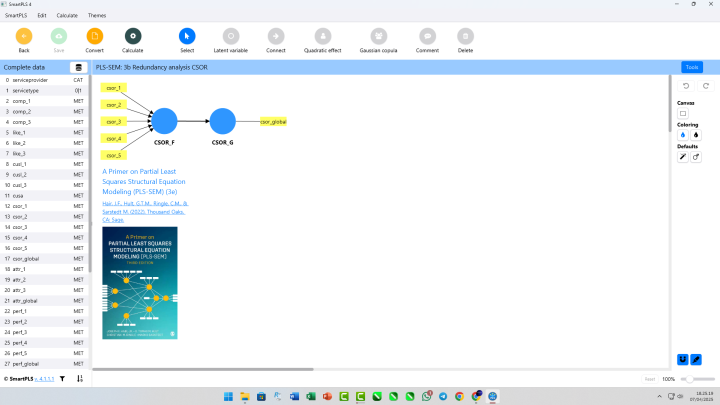Click the redo arrow icon
The width and height of the screenshot is (720, 405).
click(706, 86)
